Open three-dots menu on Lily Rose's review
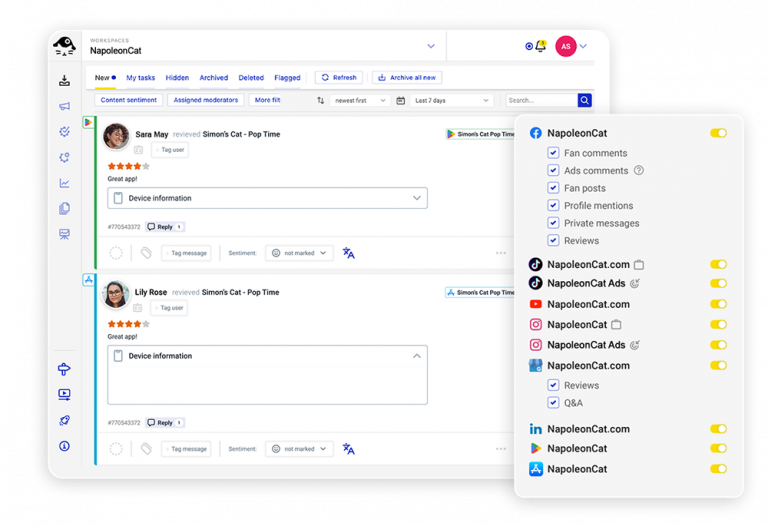Screen dimensions: 768x526 [501, 449]
